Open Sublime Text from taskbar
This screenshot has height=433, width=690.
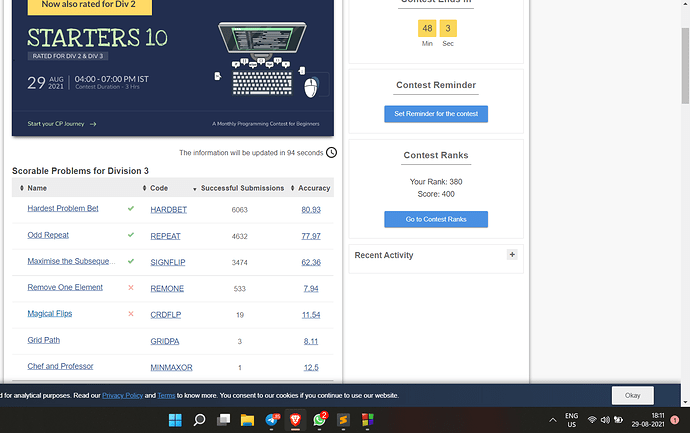coord(343,420)
